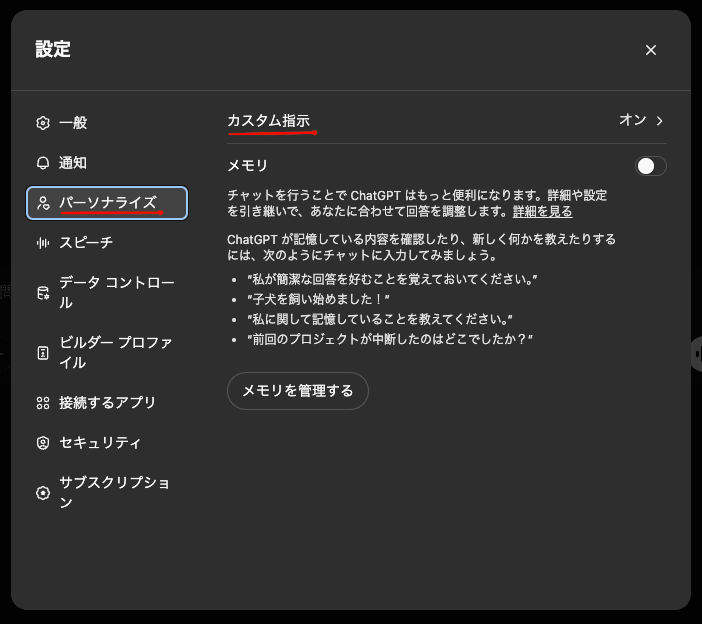Viewport: 702px width, 624px height.
Task: Select the パーソナライズ tab
Action: (x=107, y=203)
